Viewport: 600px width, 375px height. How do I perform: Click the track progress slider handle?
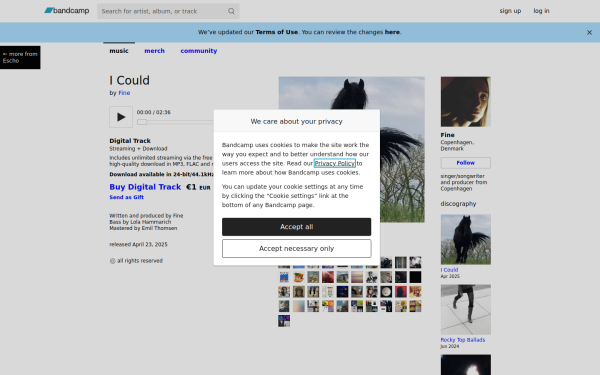click(142, 122)
